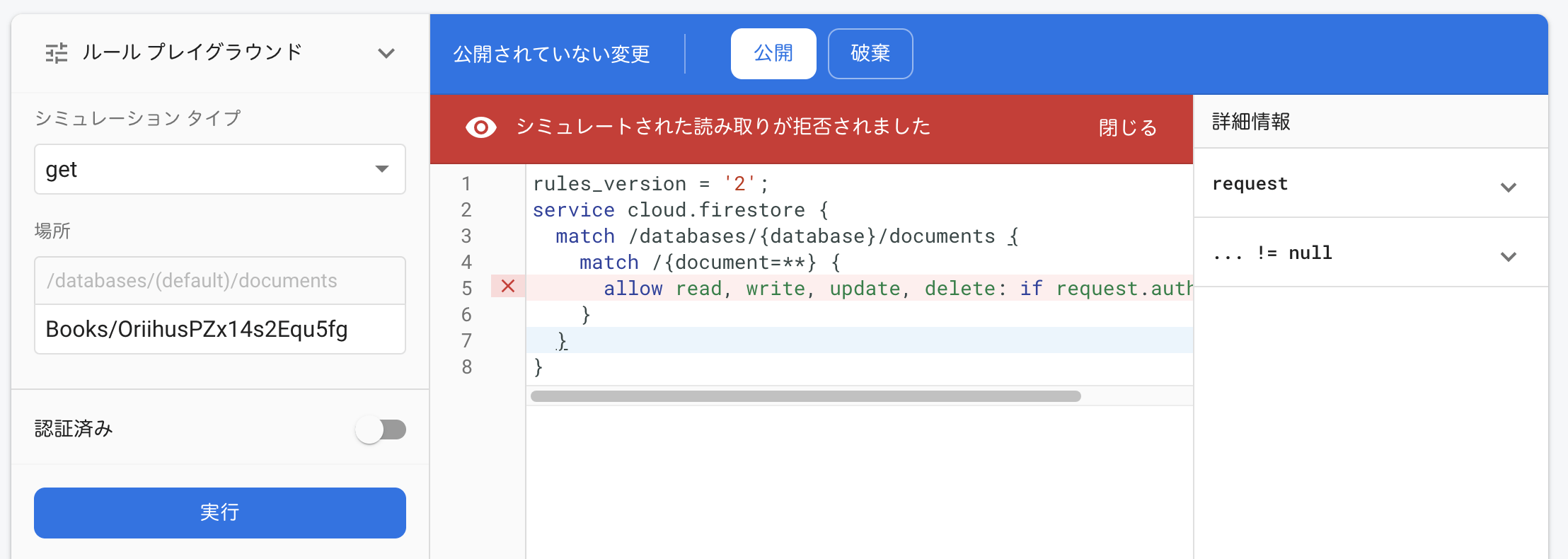Expand the request details section

coord(1371,184)
